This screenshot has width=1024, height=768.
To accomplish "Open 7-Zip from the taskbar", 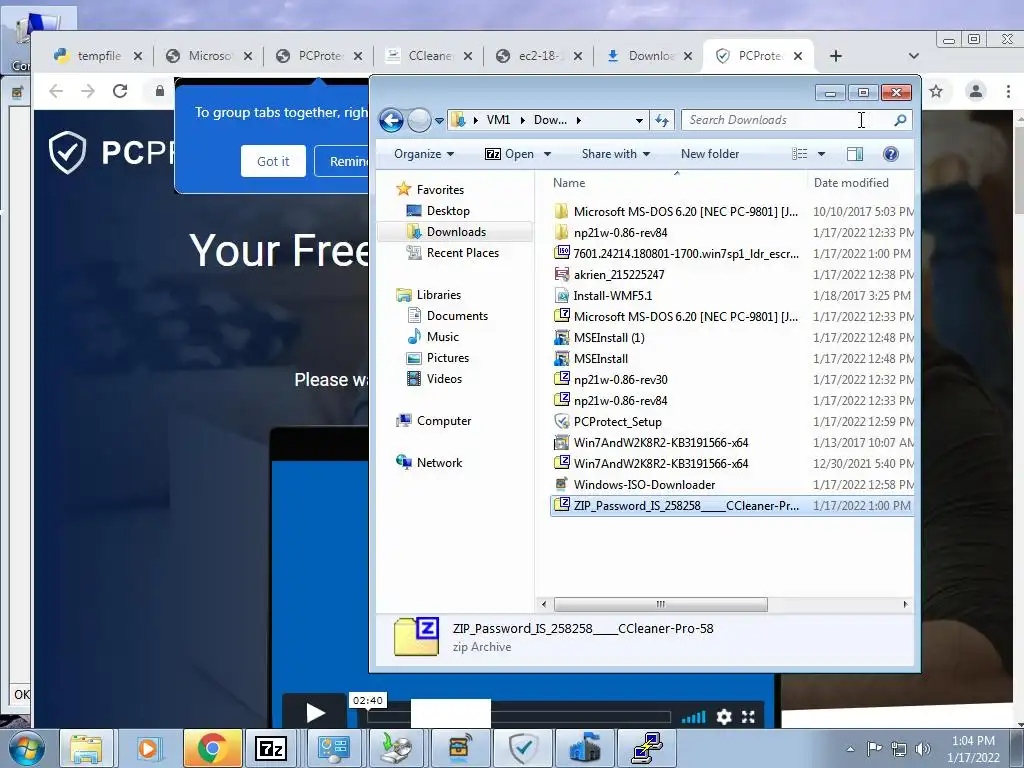I will (271, 748).
